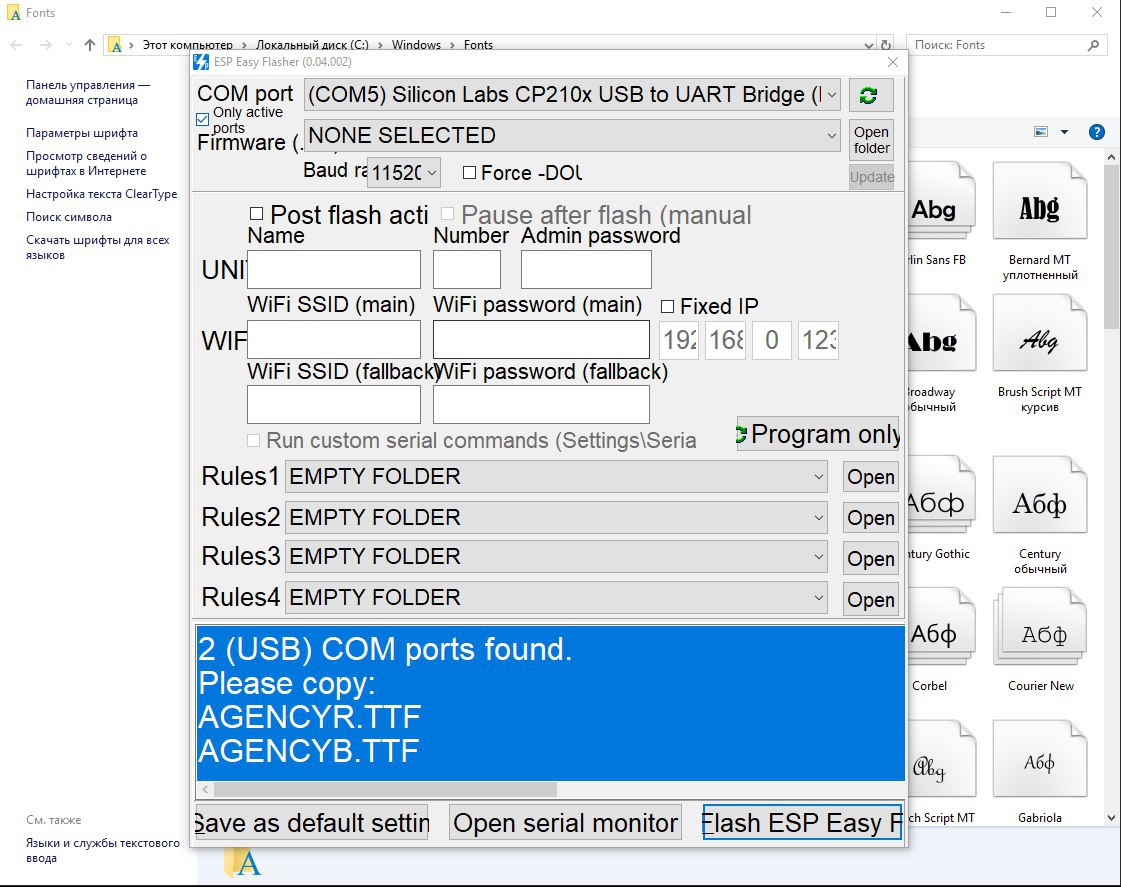Click the ESP Easy Flasher title bar icon

pos(202,62)
